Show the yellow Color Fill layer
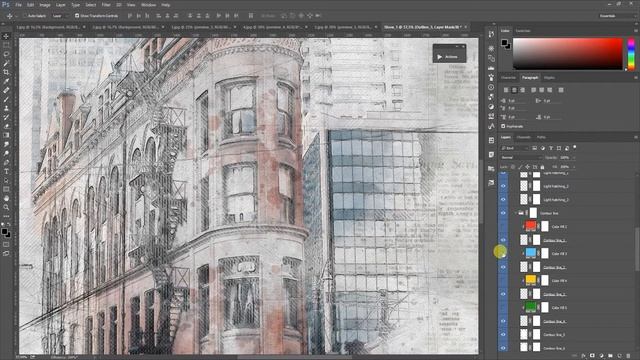This screenshot has height=360, width=640. (x=503, y=280)
